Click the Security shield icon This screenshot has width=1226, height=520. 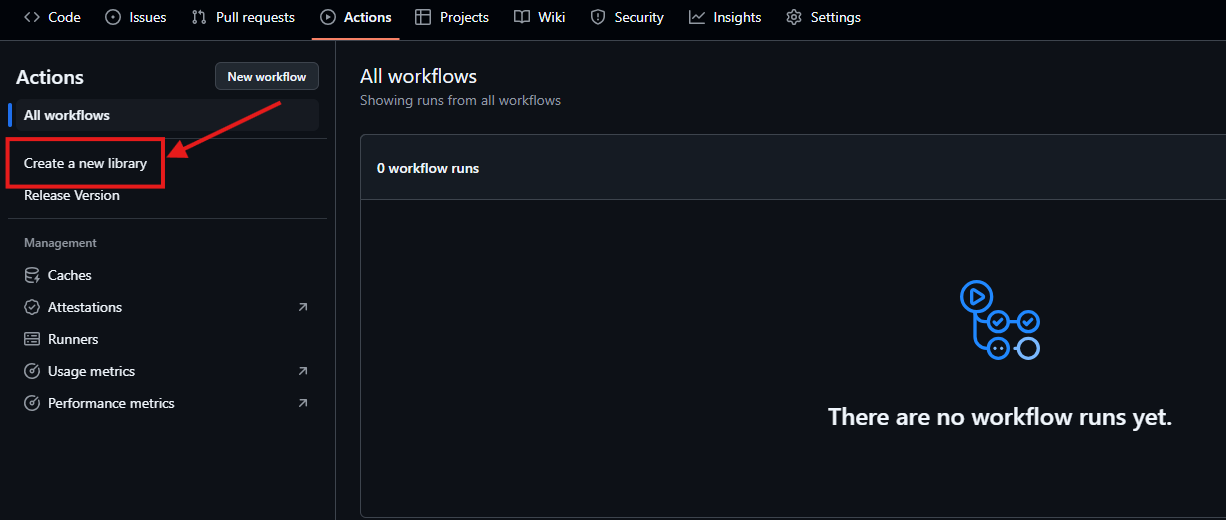click(x=598, y=17)
